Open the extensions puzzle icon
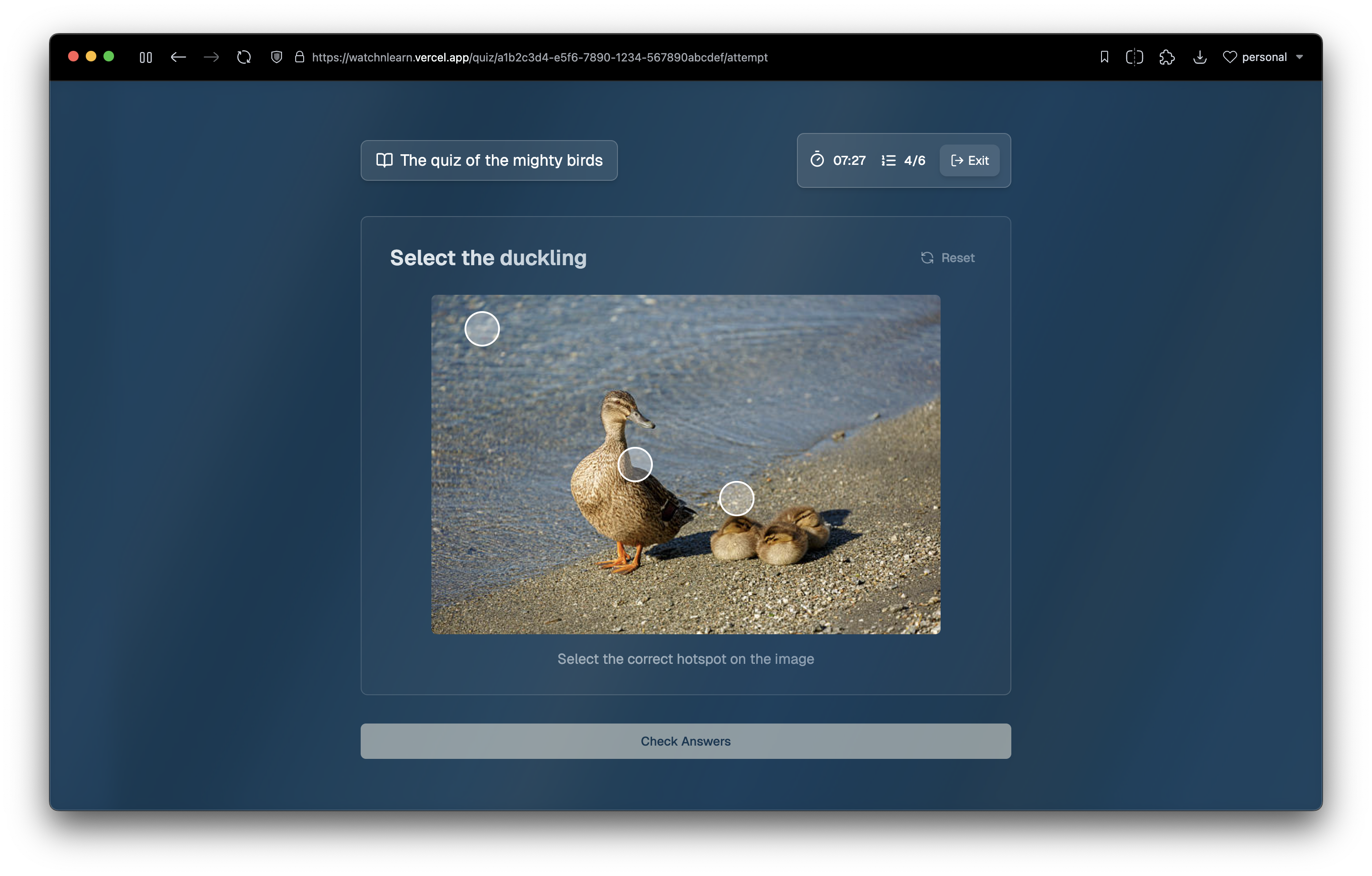The height and width of the screenshot is (876, 1372). [1166, 57]
